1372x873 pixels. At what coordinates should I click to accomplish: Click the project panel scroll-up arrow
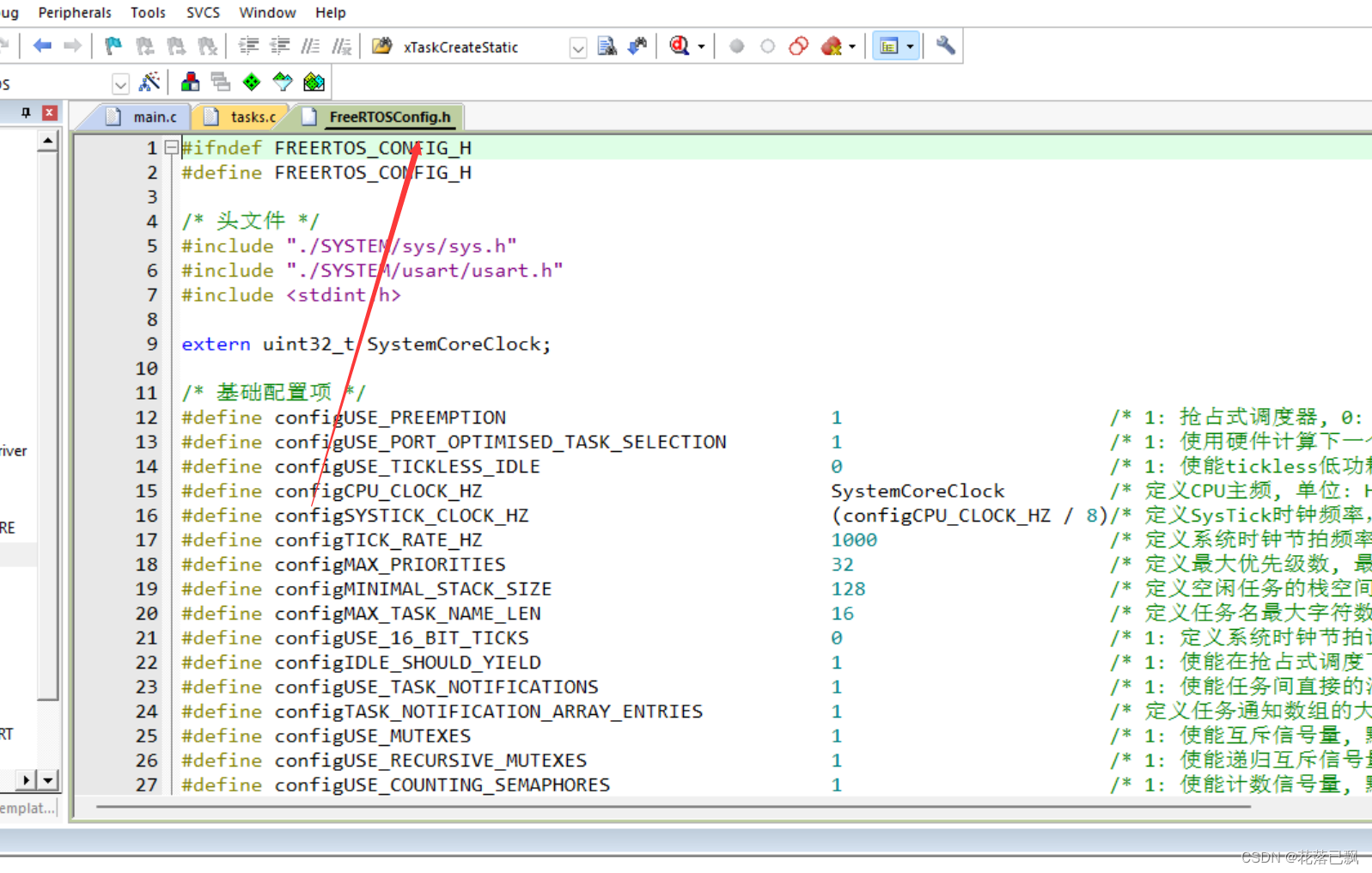[x=48, y=140]
